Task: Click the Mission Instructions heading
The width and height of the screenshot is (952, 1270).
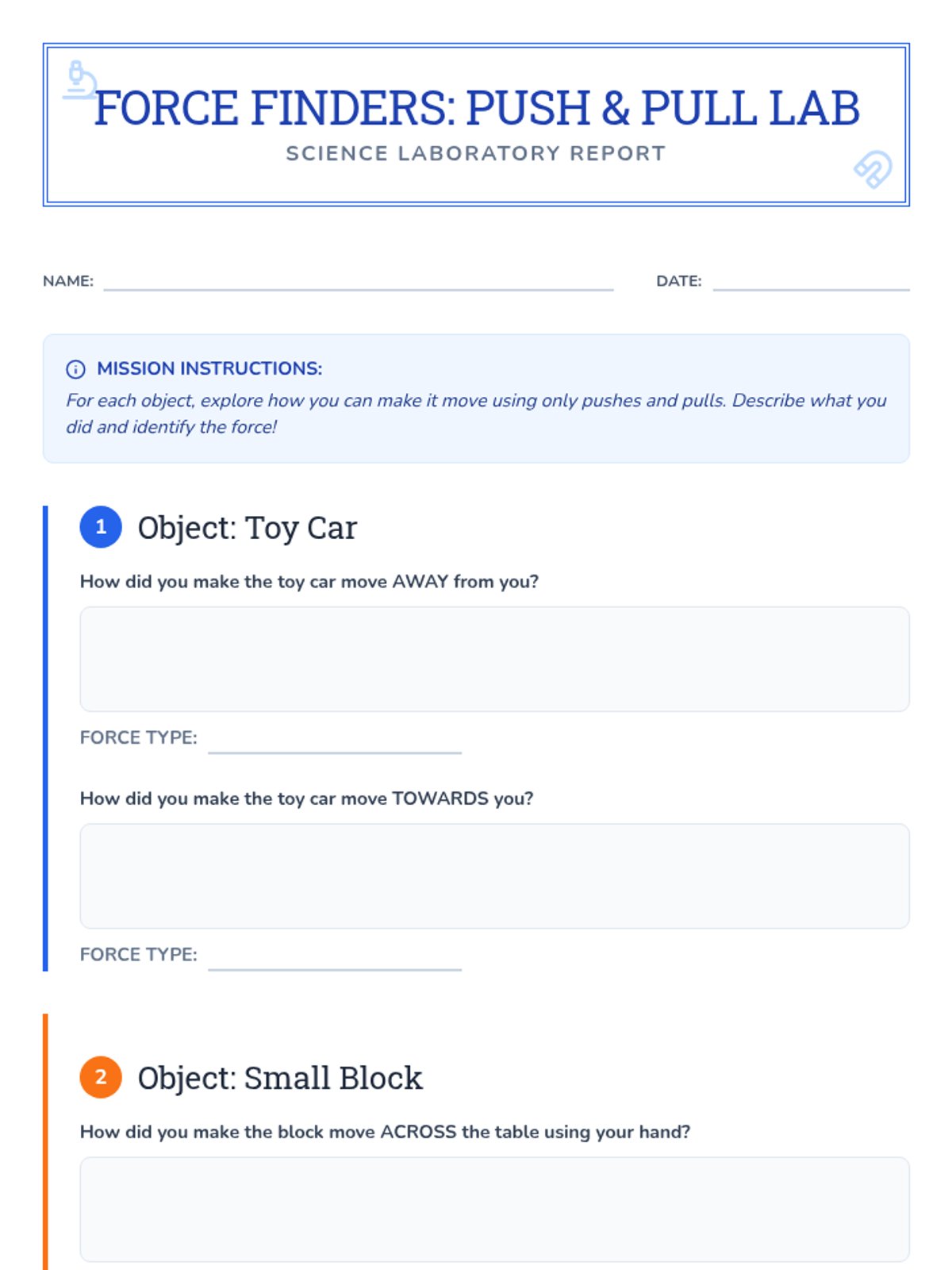Action: point(209,368)
